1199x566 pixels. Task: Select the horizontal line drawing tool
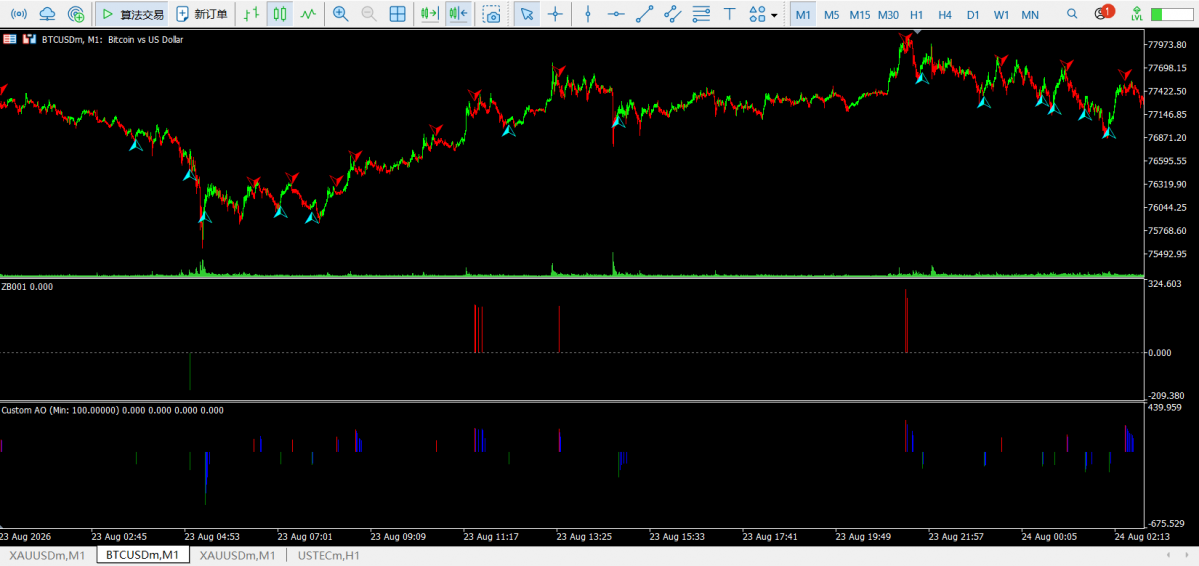616,14
